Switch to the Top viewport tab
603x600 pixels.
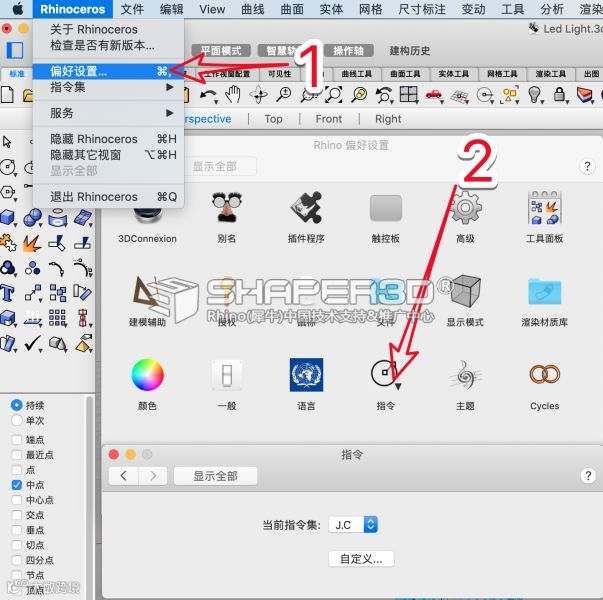point(273,119)
